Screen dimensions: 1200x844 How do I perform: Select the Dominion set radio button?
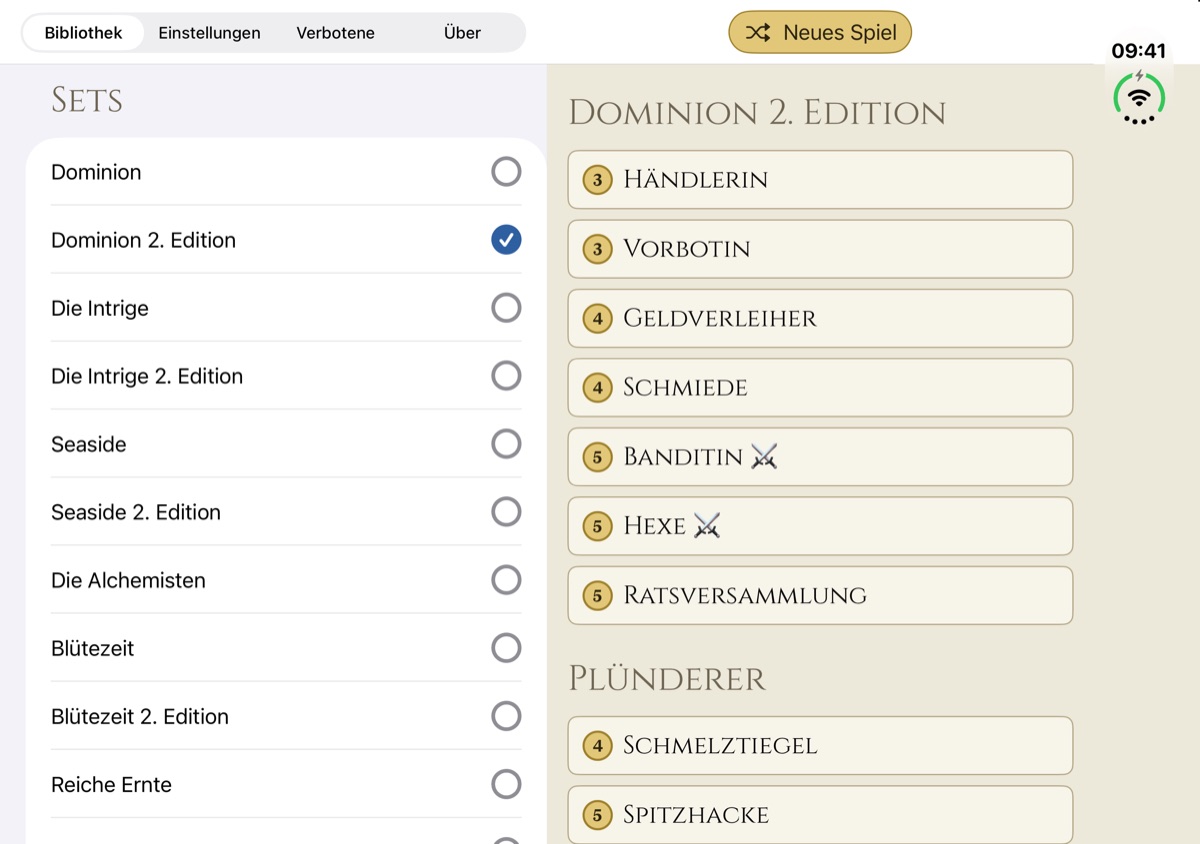(x=506, y=172)
